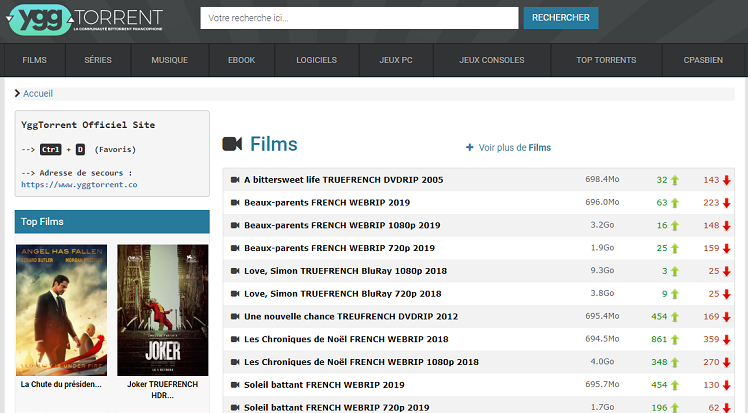Click camera icon of Une nouvelle chance

click(x=235, y=316)
